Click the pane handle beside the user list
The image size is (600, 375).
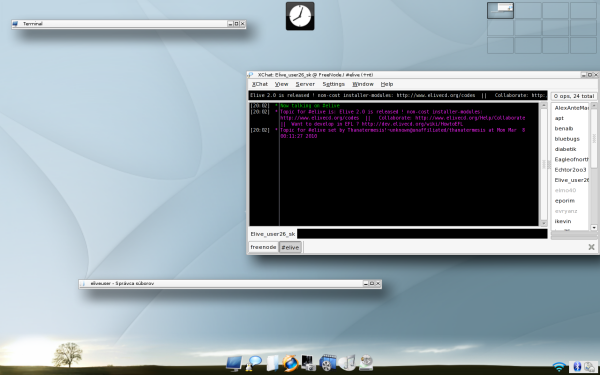point(549,165)
